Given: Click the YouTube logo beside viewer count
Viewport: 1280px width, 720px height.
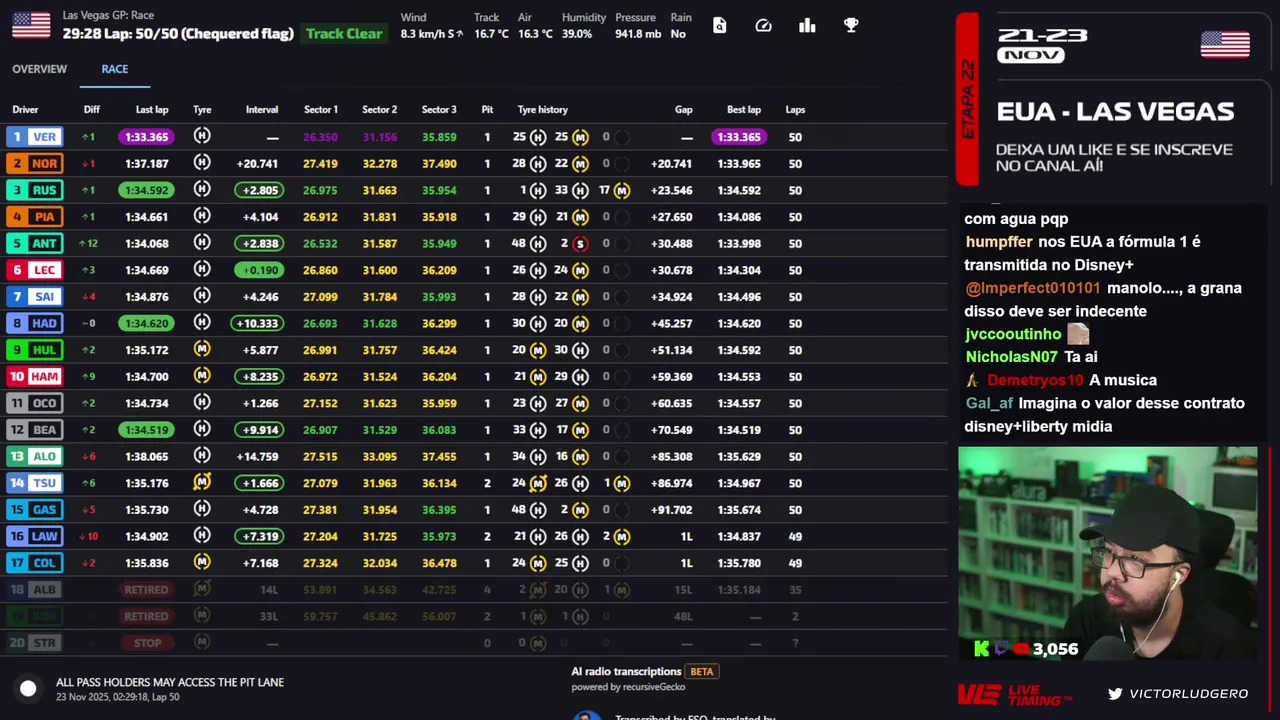Looking at the screenshot, I should (1021, 649).
